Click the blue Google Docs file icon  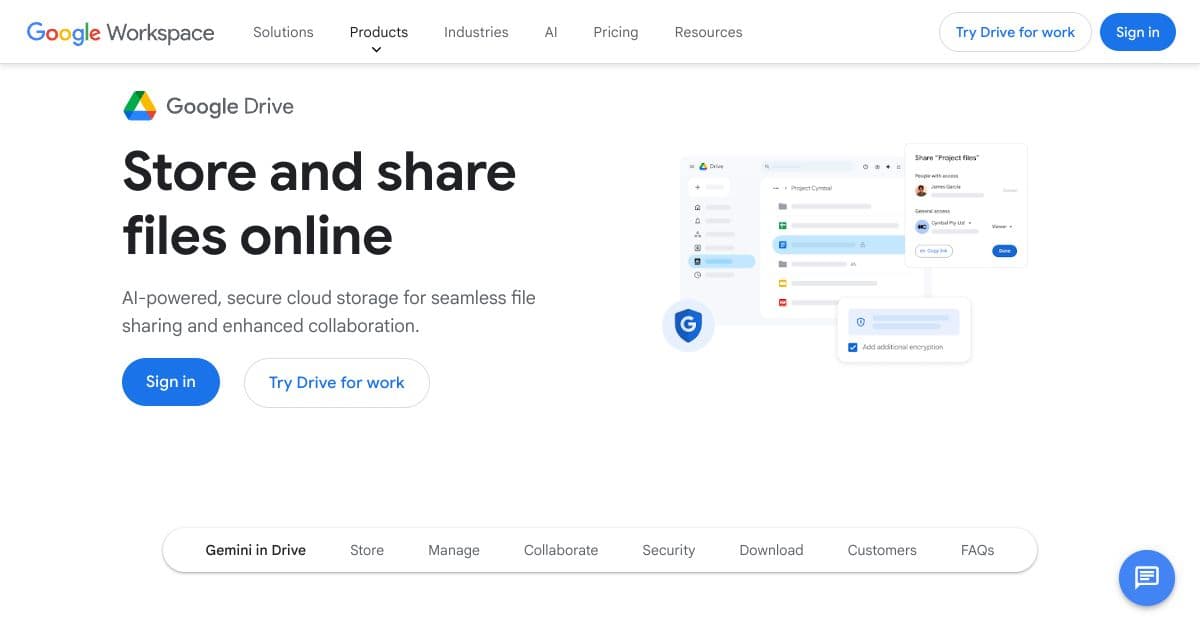(x=784, y=244)
